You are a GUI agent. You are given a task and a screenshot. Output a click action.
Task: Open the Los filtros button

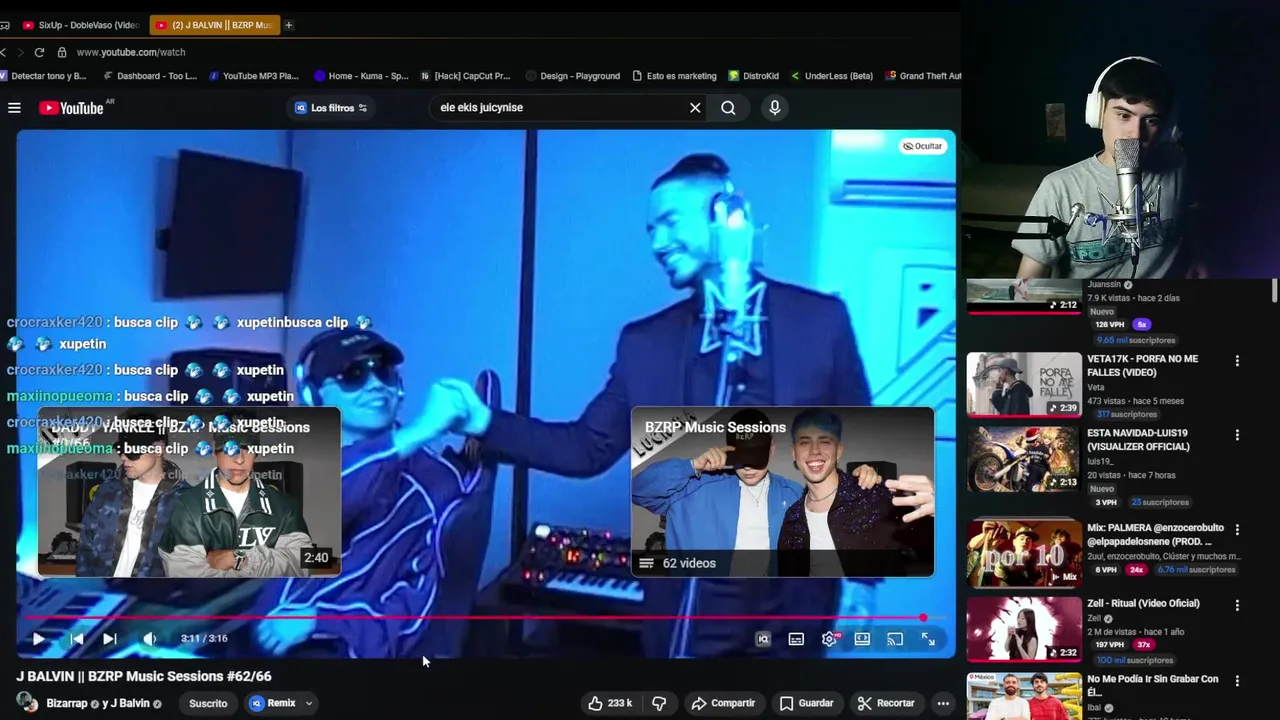[331, 108]
